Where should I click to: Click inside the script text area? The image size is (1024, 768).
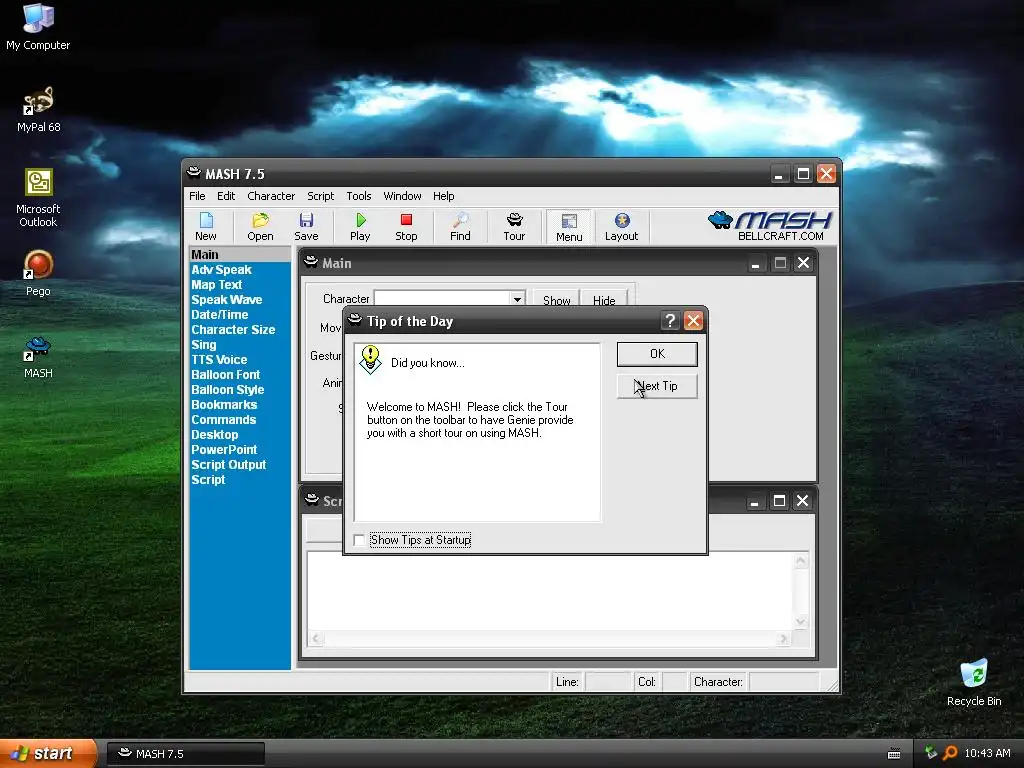click(550, 591)
